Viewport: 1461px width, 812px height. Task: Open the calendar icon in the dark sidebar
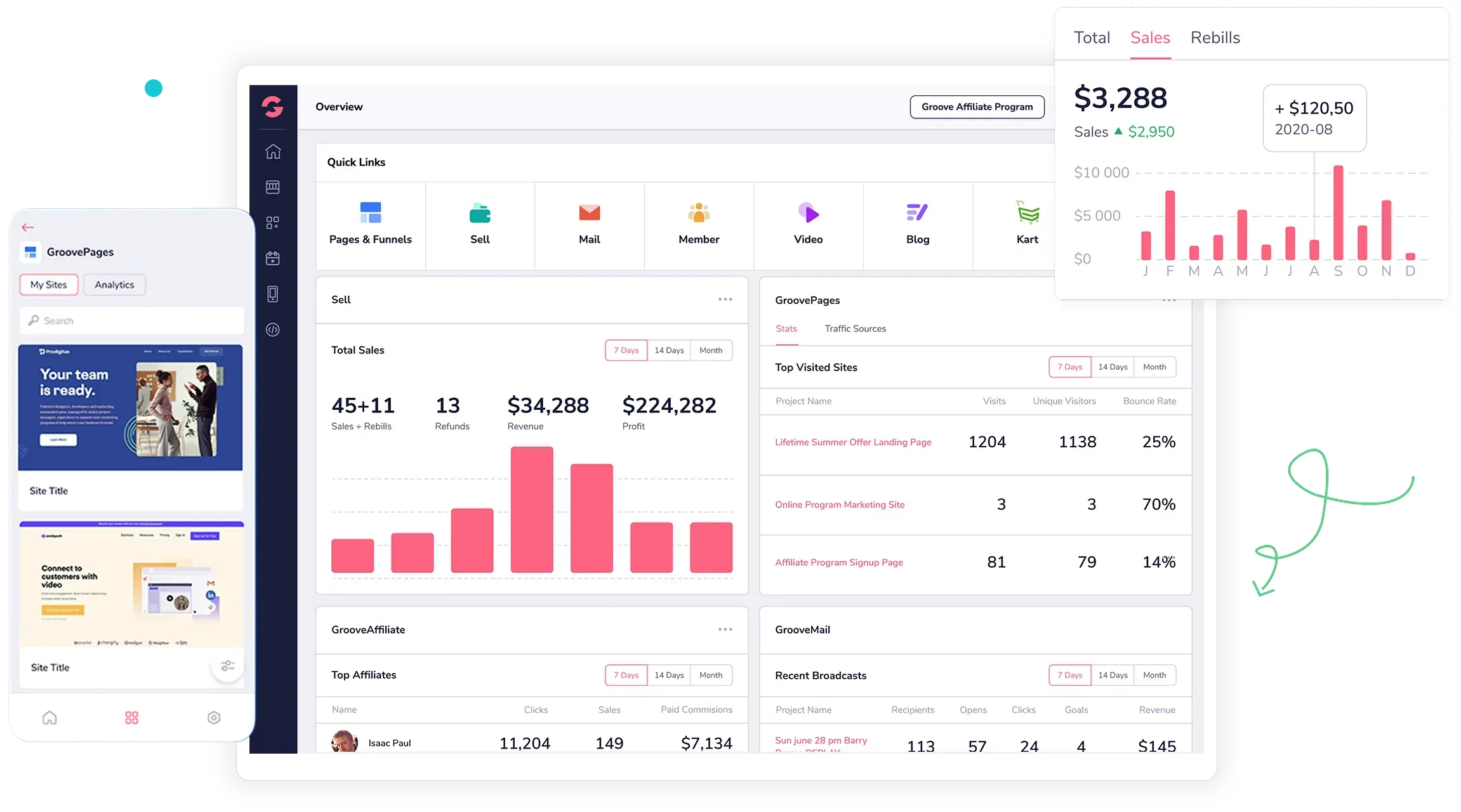click(273, 258)
